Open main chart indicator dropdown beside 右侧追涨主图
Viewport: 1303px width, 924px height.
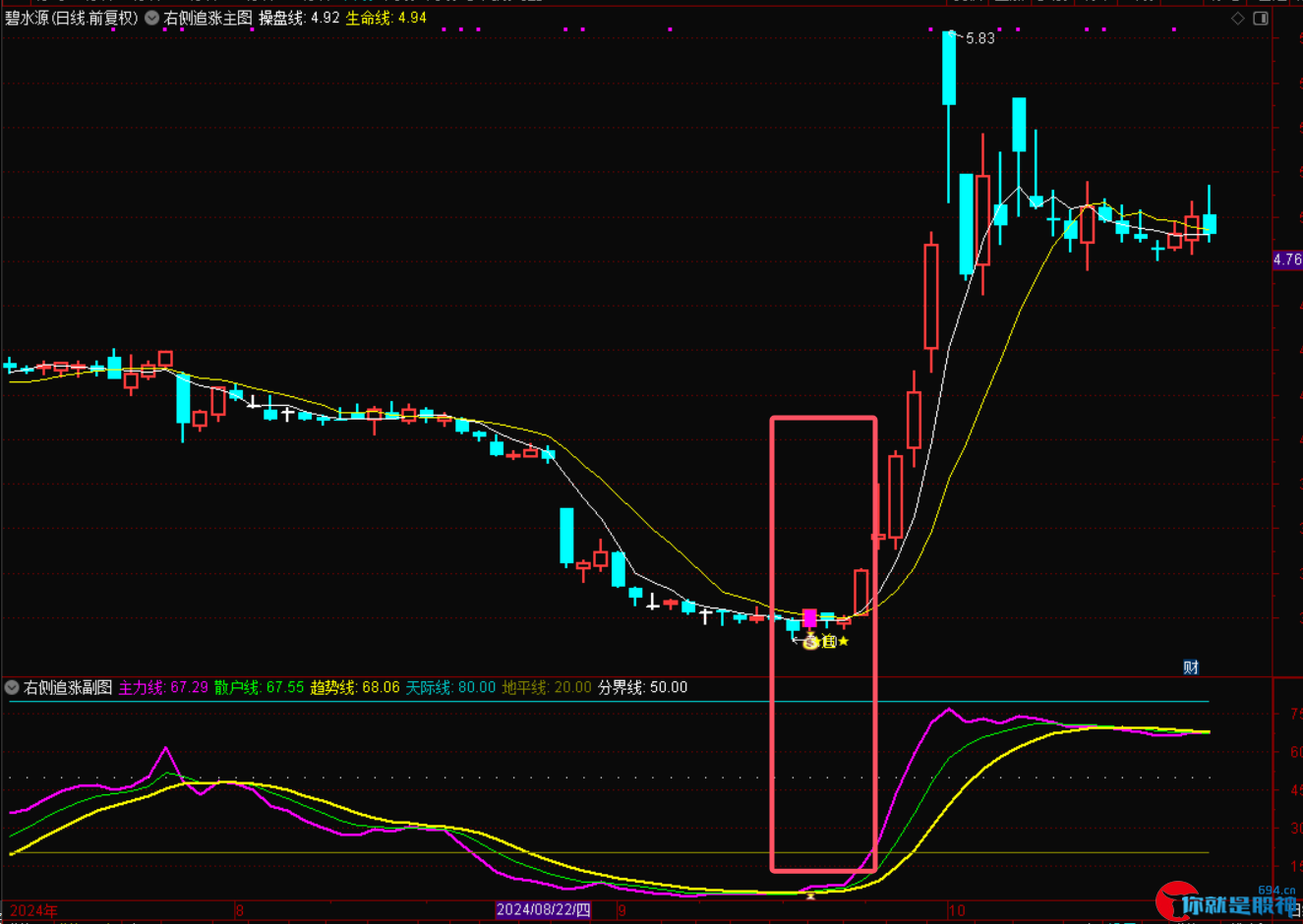point(151,18)
